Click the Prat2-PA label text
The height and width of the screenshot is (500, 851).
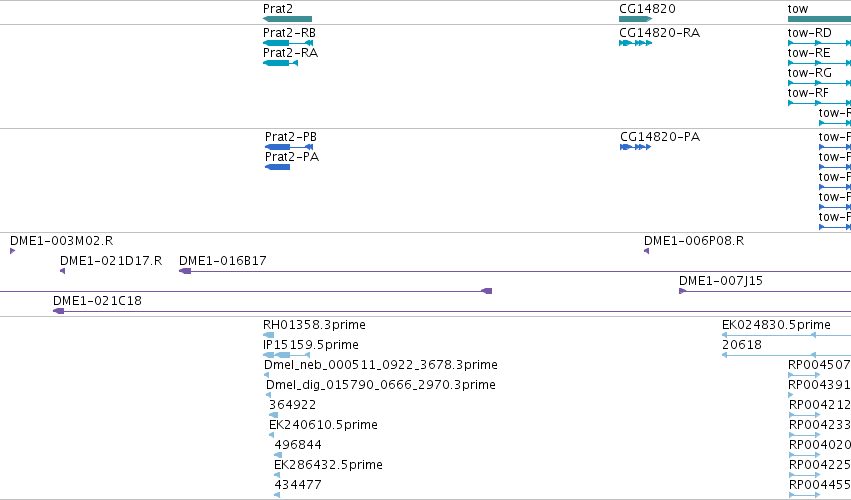coord(292,157)
